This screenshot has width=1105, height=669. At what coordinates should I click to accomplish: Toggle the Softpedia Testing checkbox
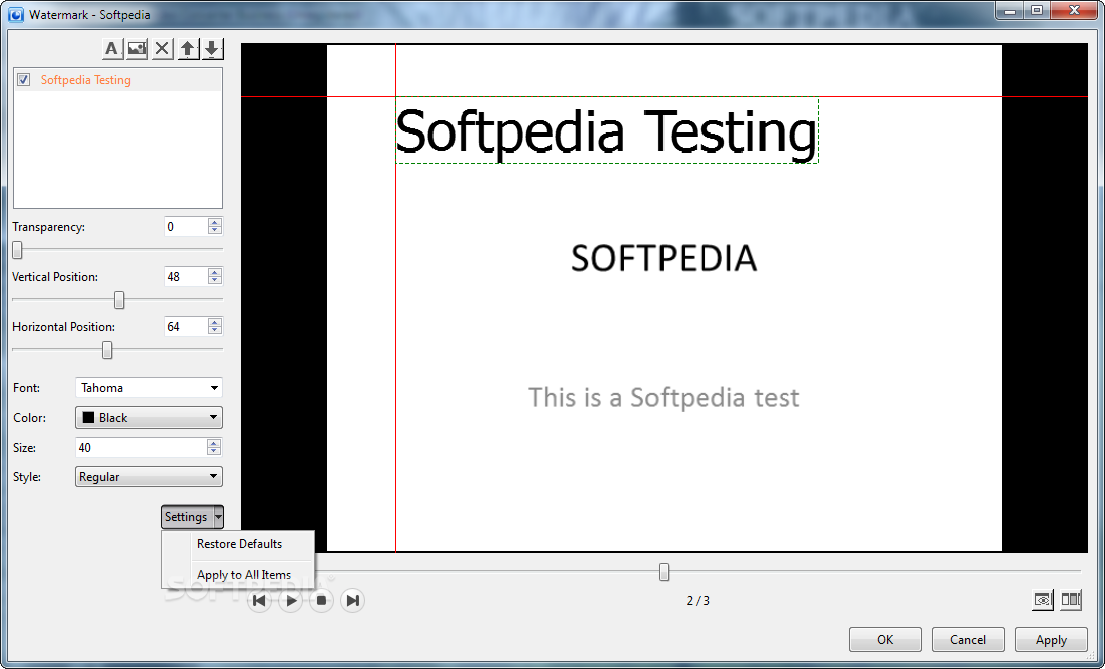[24, 80]
